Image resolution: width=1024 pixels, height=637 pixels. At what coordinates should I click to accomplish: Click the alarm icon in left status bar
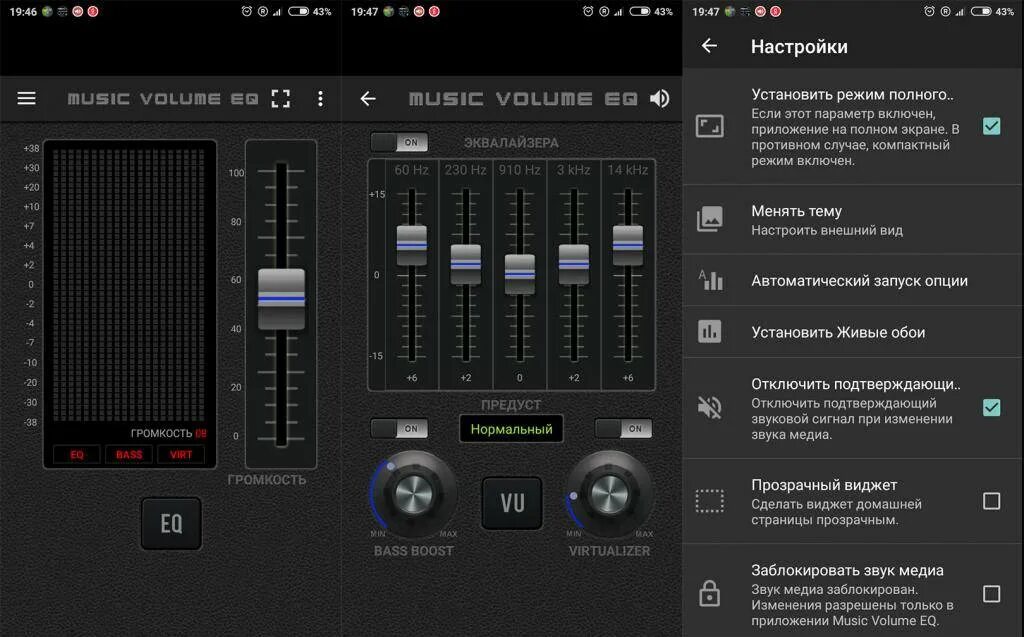(247, 11)
